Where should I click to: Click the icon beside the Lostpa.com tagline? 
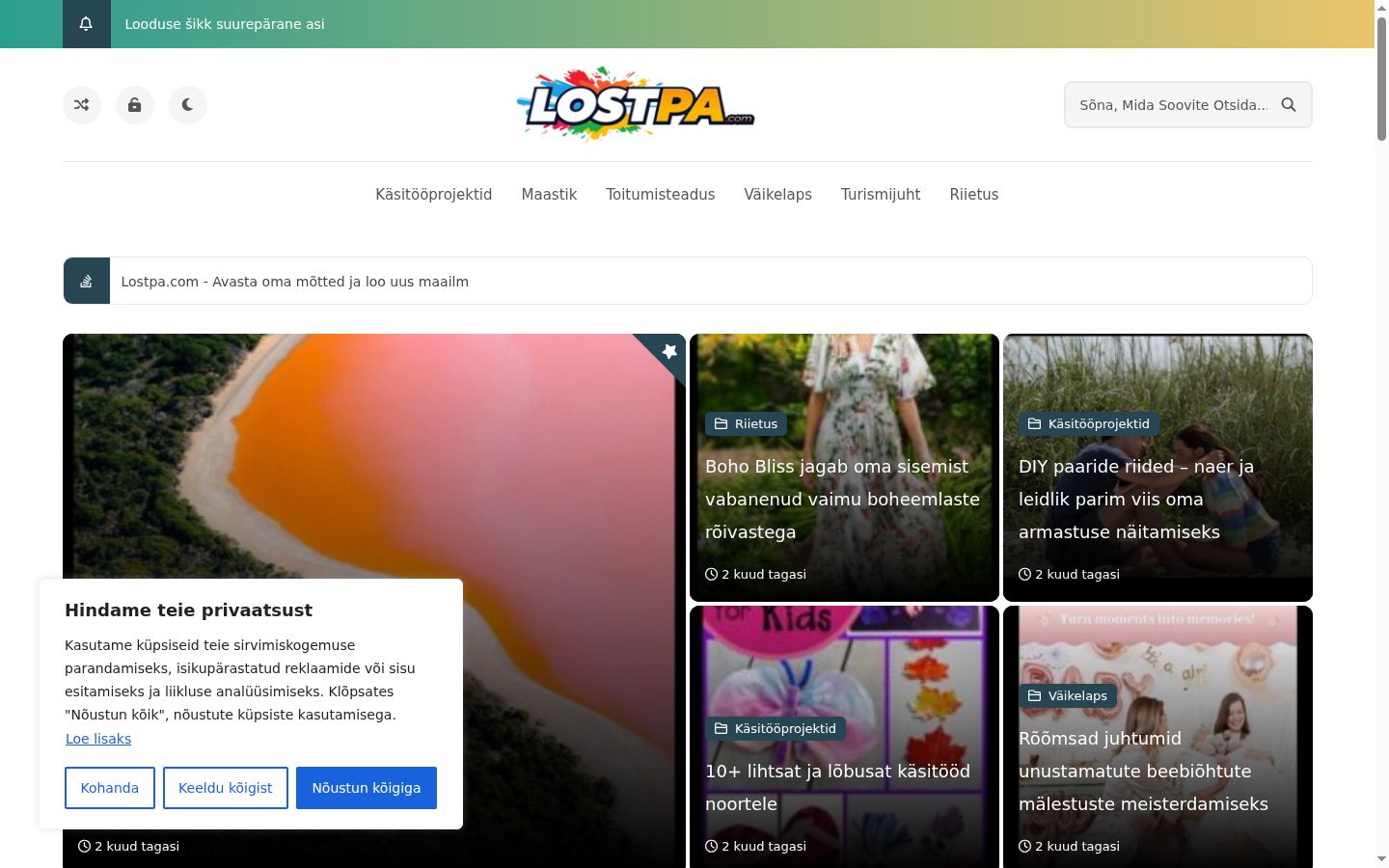[x=87, y=281]
